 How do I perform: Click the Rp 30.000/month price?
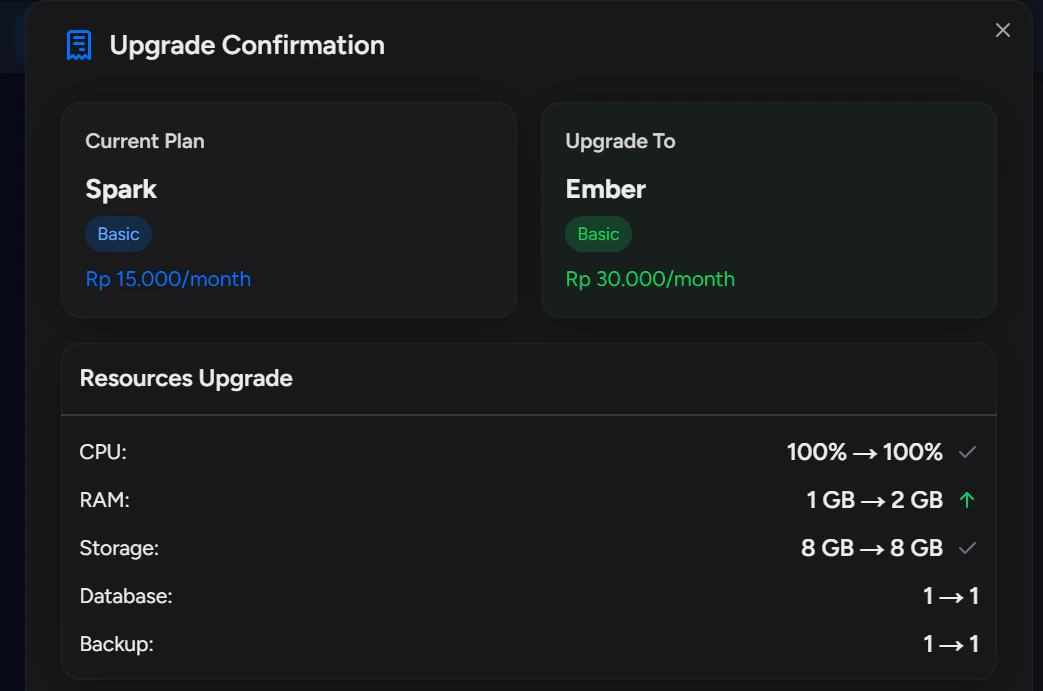click(x=650, y=279)
